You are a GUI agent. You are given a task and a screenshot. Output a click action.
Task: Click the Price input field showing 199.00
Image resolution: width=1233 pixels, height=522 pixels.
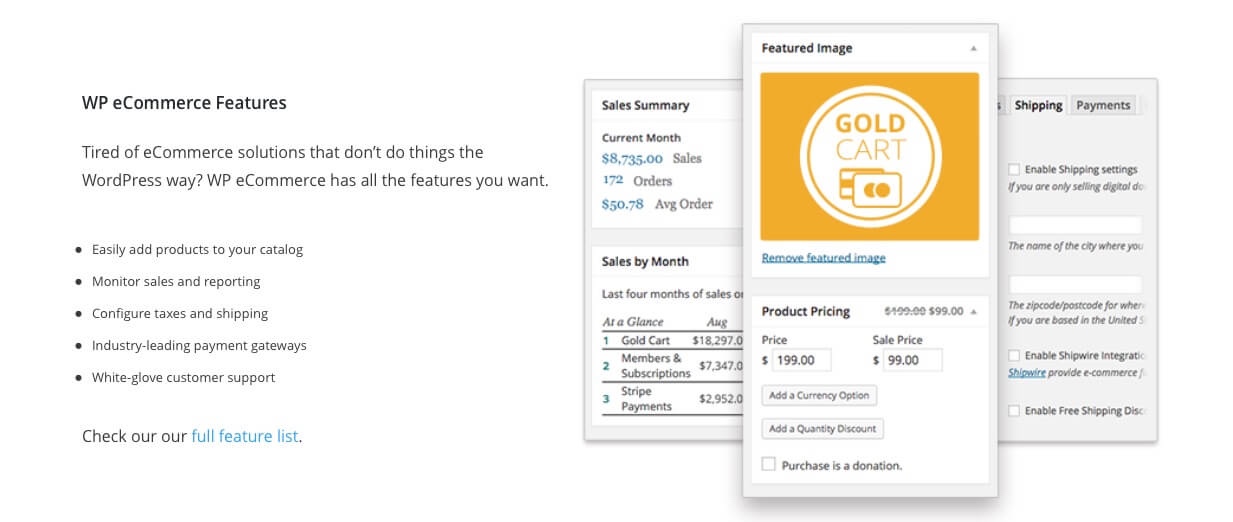click(801, 360)
